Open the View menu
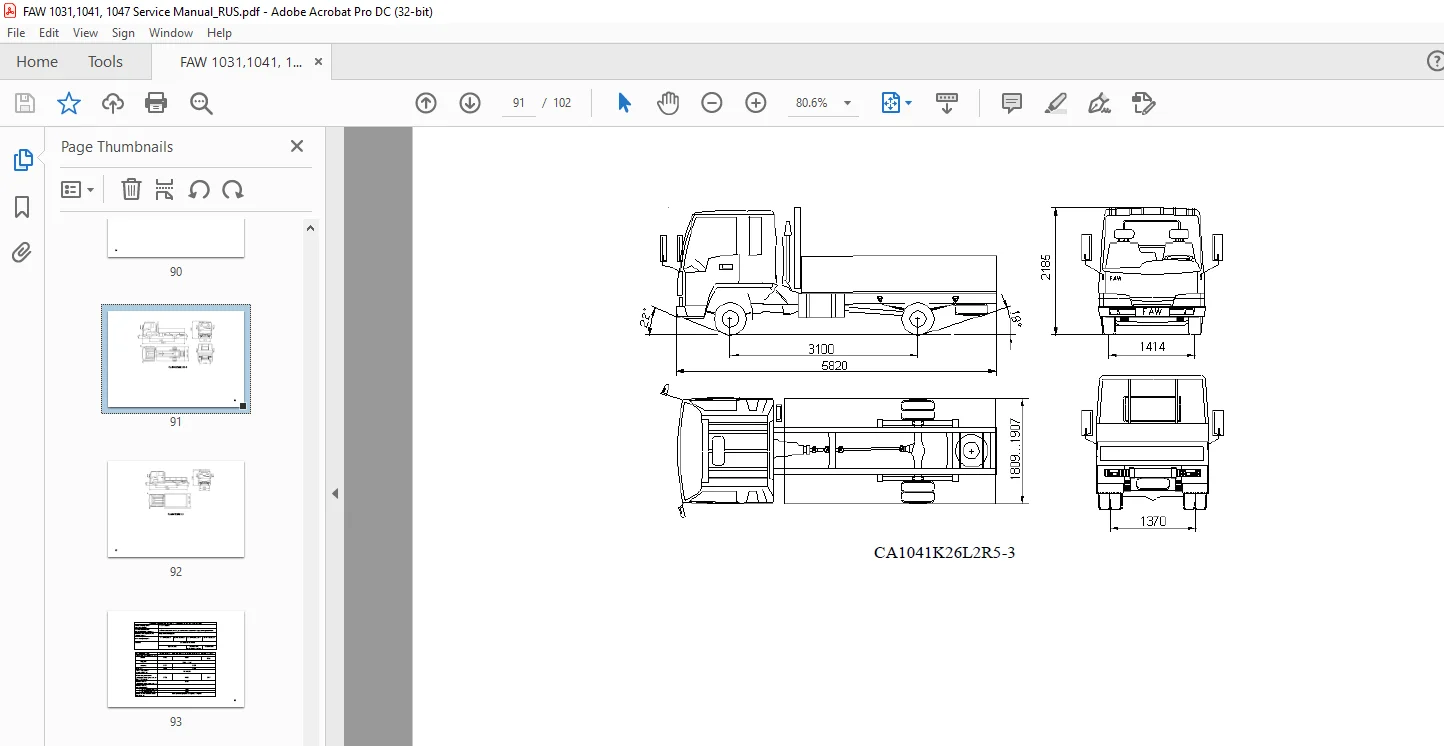This screenshot has height=746, width=1444. point(86,33)
